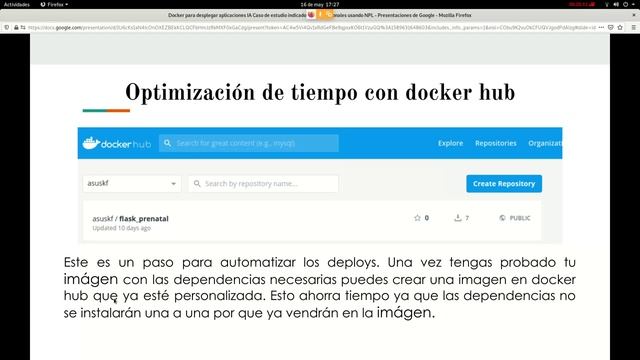
Task: Click the Search by repository name field
Action: pos(263,184)
